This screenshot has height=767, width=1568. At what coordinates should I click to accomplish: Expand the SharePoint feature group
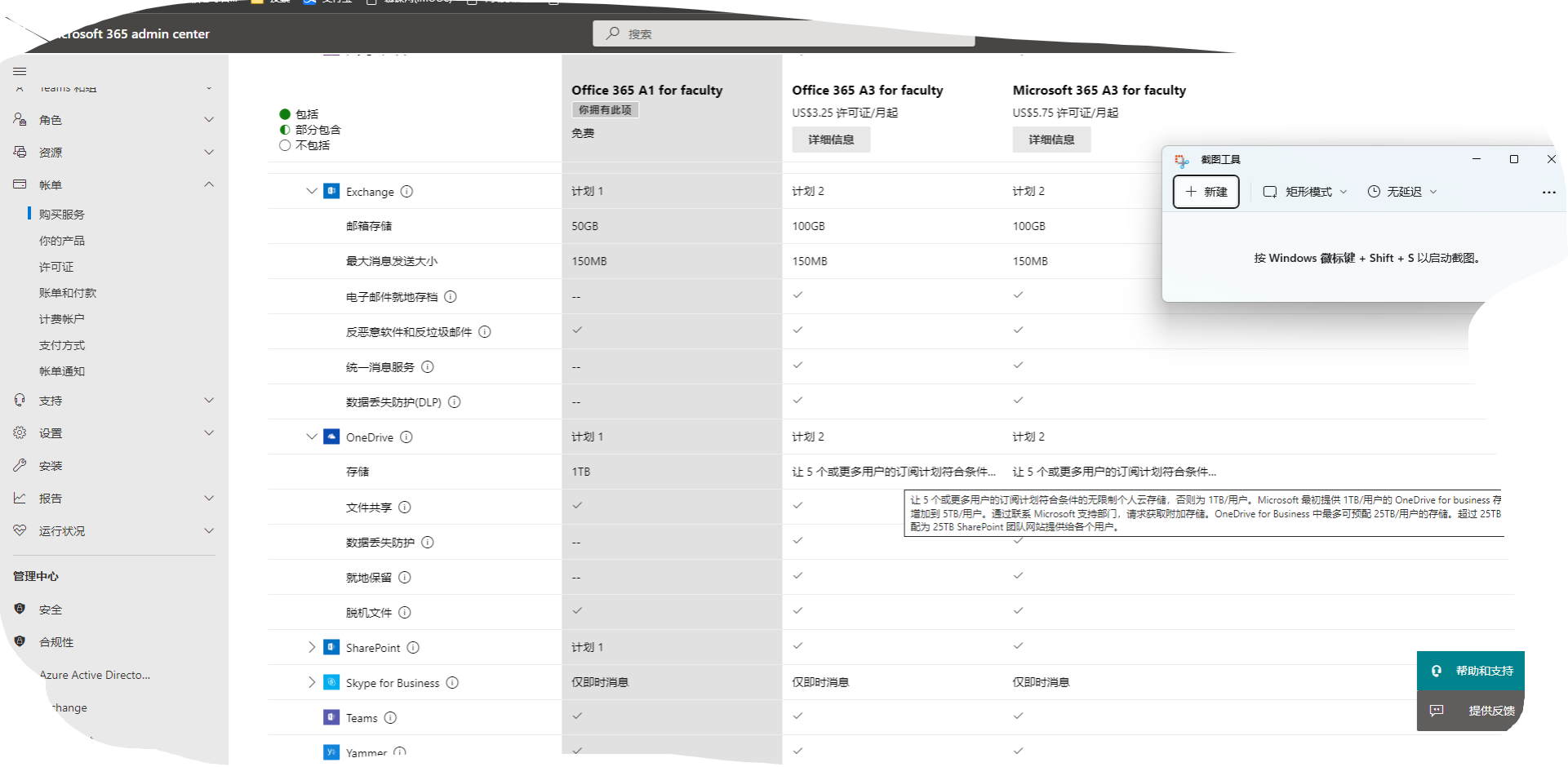point(311,647)
